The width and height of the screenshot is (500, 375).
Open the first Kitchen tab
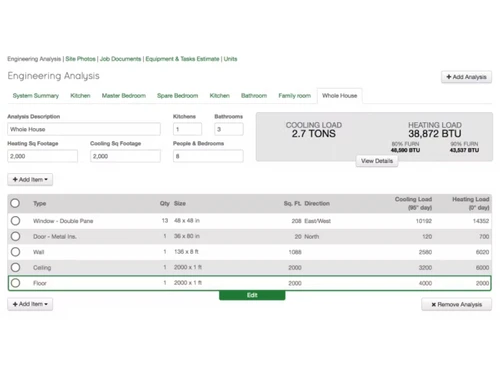(x=80, y=96)
